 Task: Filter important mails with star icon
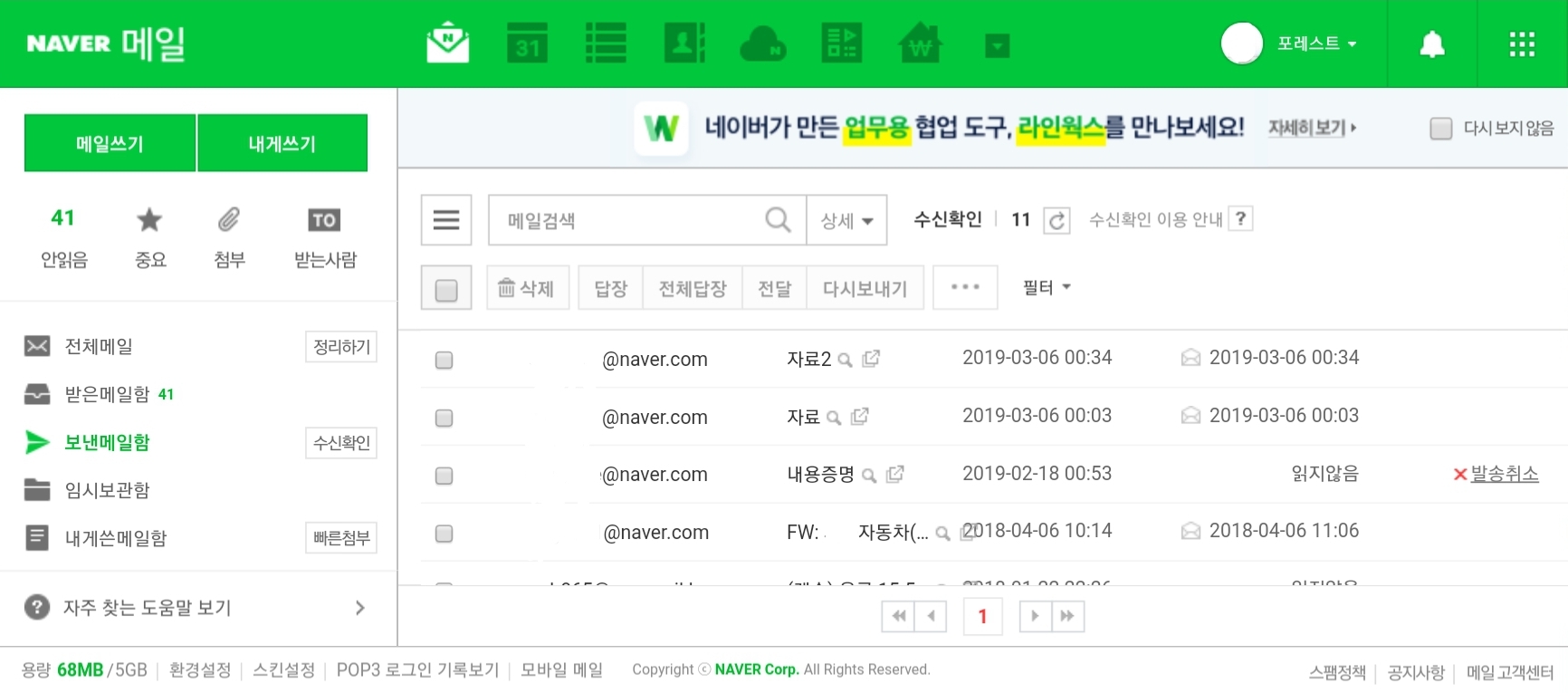(x=149, y=238)
